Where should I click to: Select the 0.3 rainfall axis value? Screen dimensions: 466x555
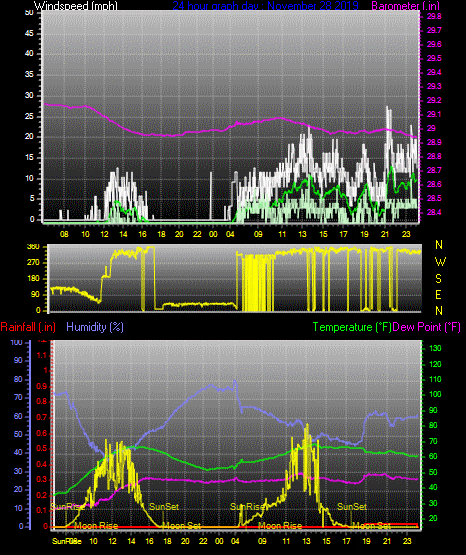pos(42,480)
